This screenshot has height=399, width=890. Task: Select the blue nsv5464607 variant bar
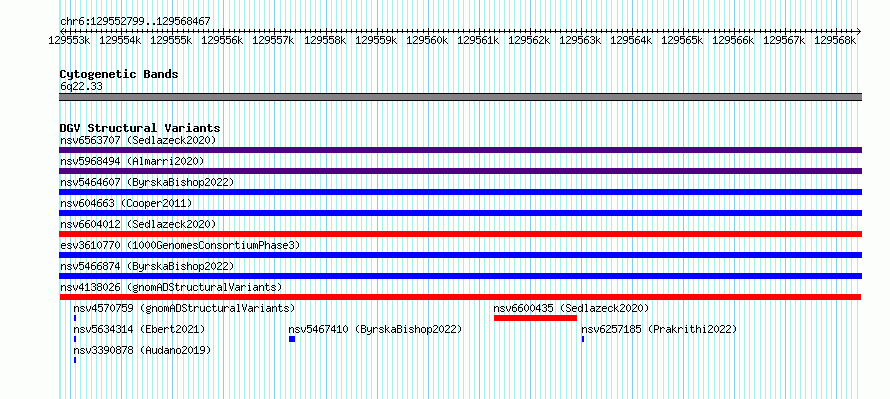point(460,192)
